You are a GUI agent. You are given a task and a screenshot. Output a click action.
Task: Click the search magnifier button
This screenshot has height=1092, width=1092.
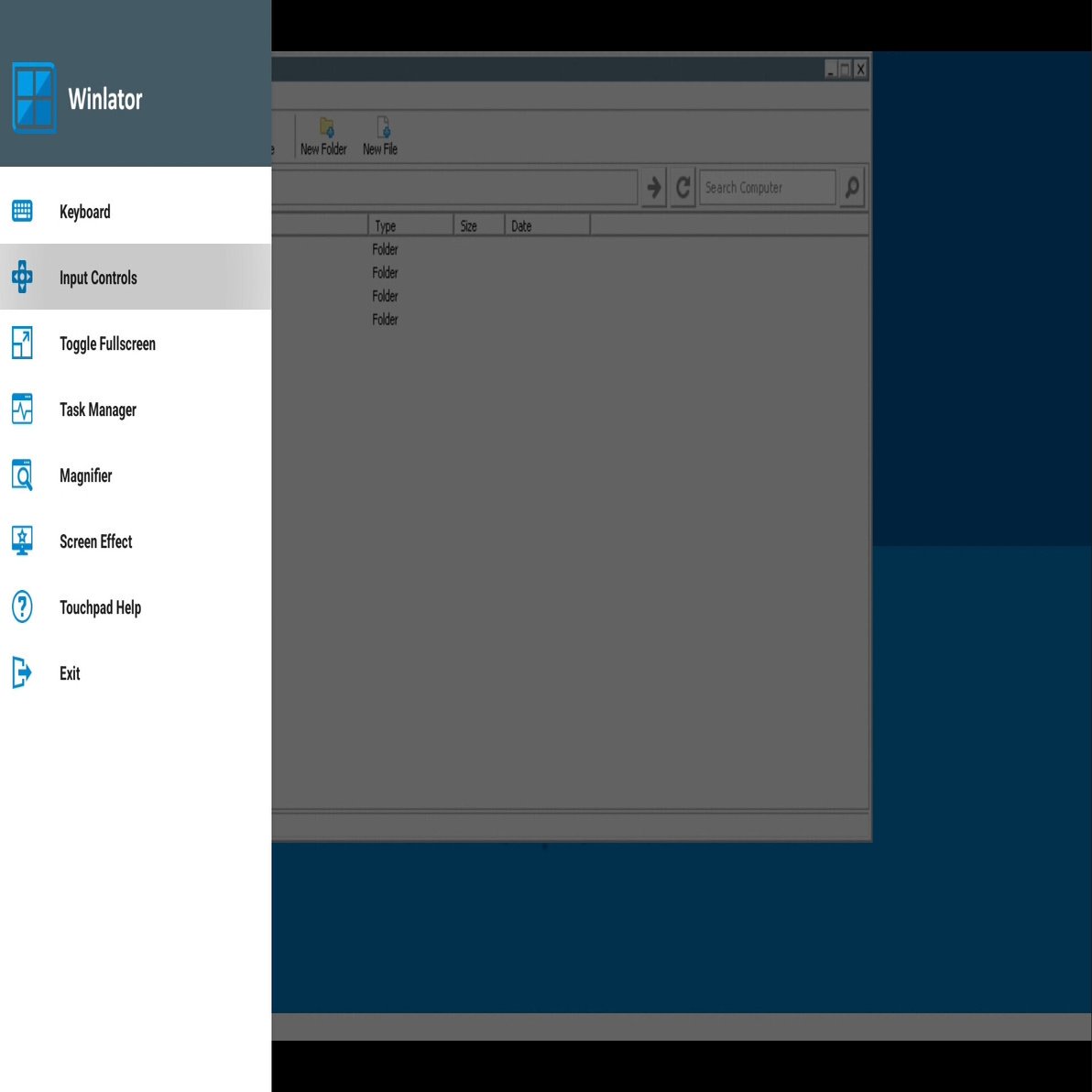click(x=852, y=187)
